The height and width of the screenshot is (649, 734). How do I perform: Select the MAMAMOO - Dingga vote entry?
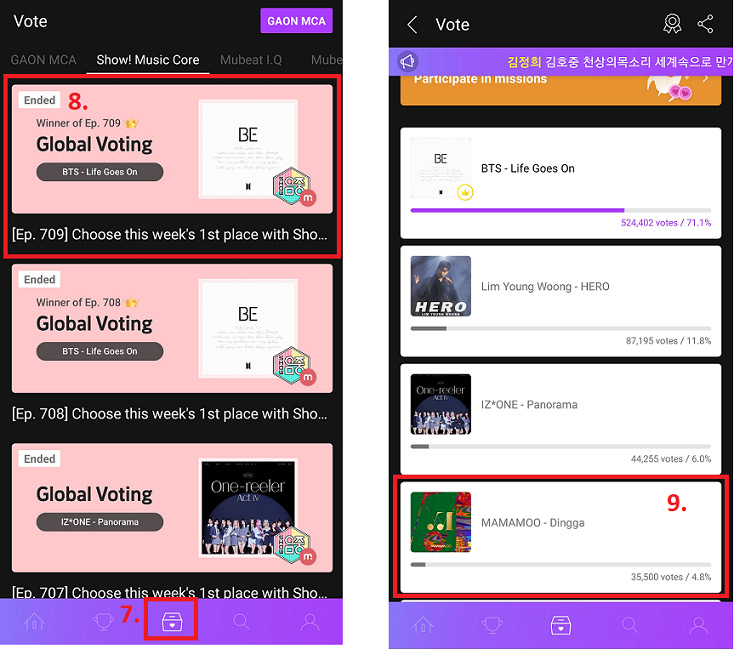click(x=560, y=537)
